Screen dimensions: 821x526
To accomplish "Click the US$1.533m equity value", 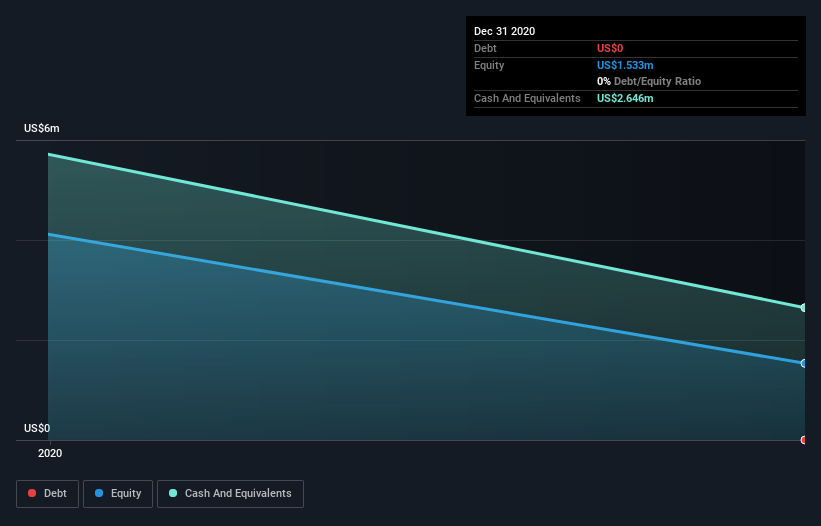I will (625, 65).
